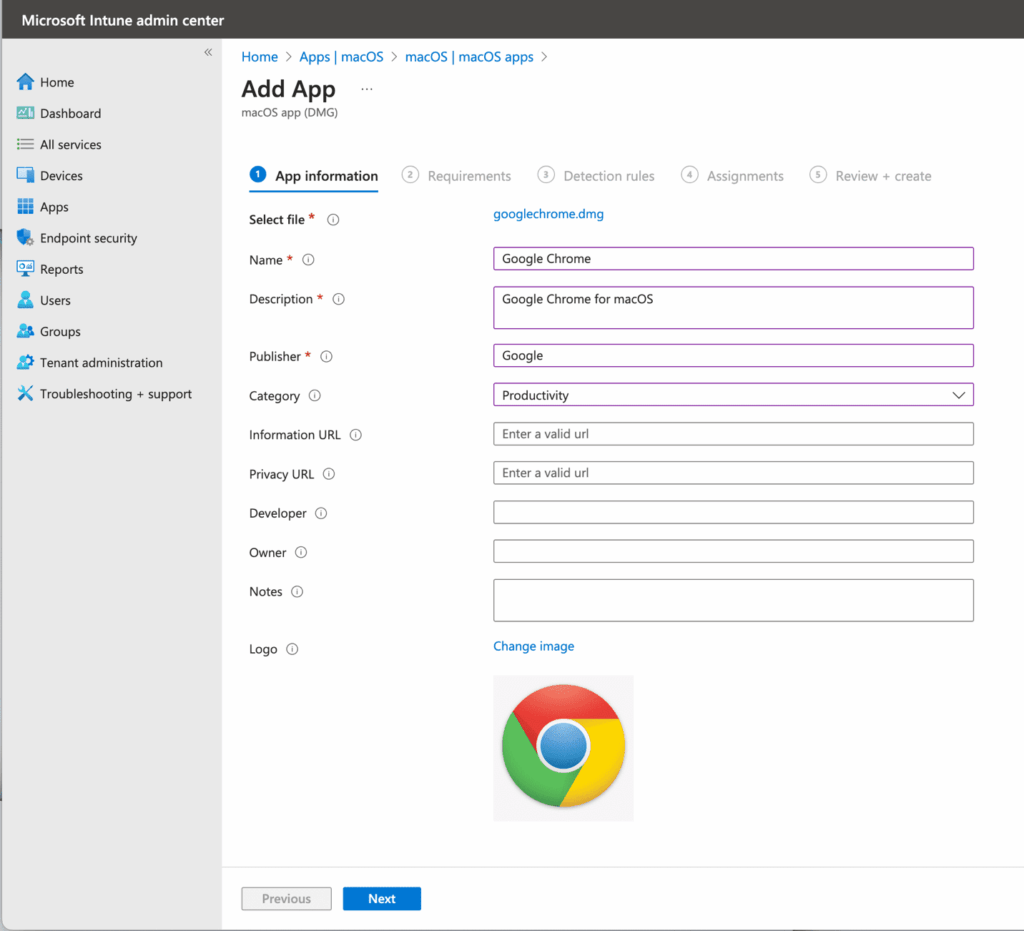
Task: Open the googlechrome.dmg file link
Action: click(548, 214)
